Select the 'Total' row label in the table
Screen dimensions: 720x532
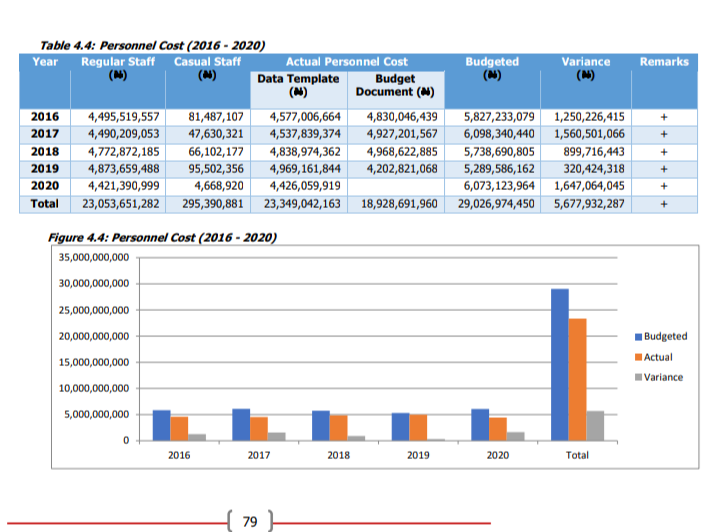(x=45, y=203)
